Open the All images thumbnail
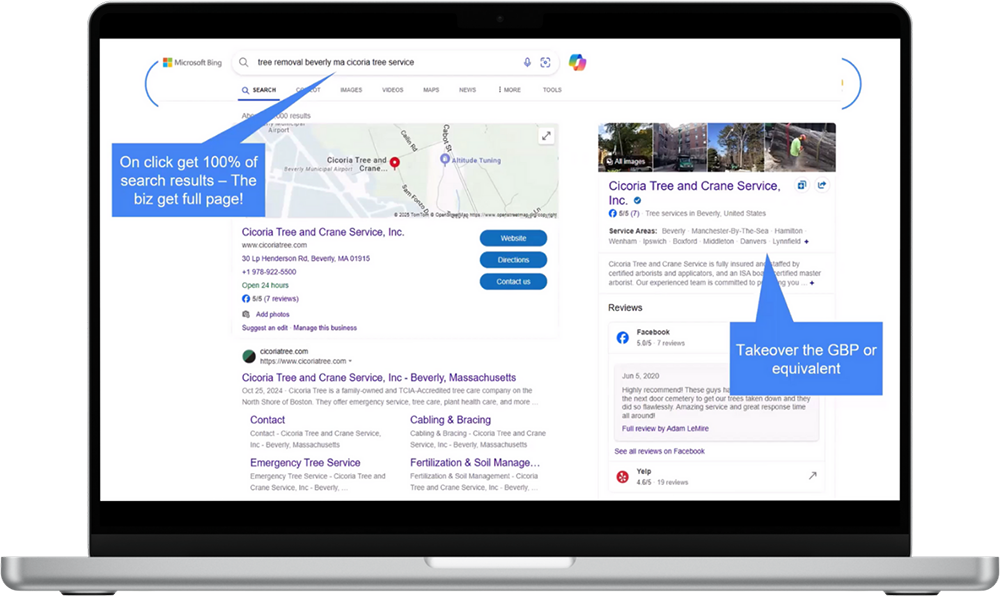The width and height of the screenshot is (1000, 596). (625, 148)
